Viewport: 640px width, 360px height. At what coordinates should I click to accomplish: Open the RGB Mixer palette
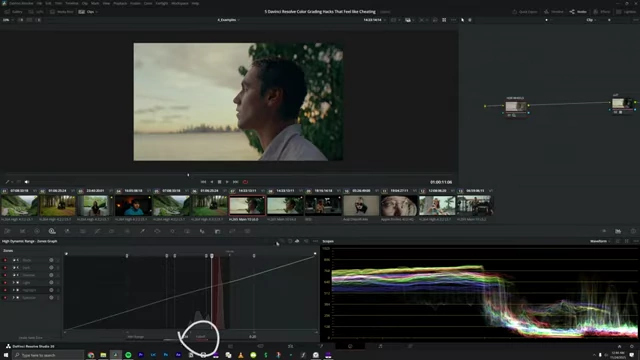[x=67, y=231]
